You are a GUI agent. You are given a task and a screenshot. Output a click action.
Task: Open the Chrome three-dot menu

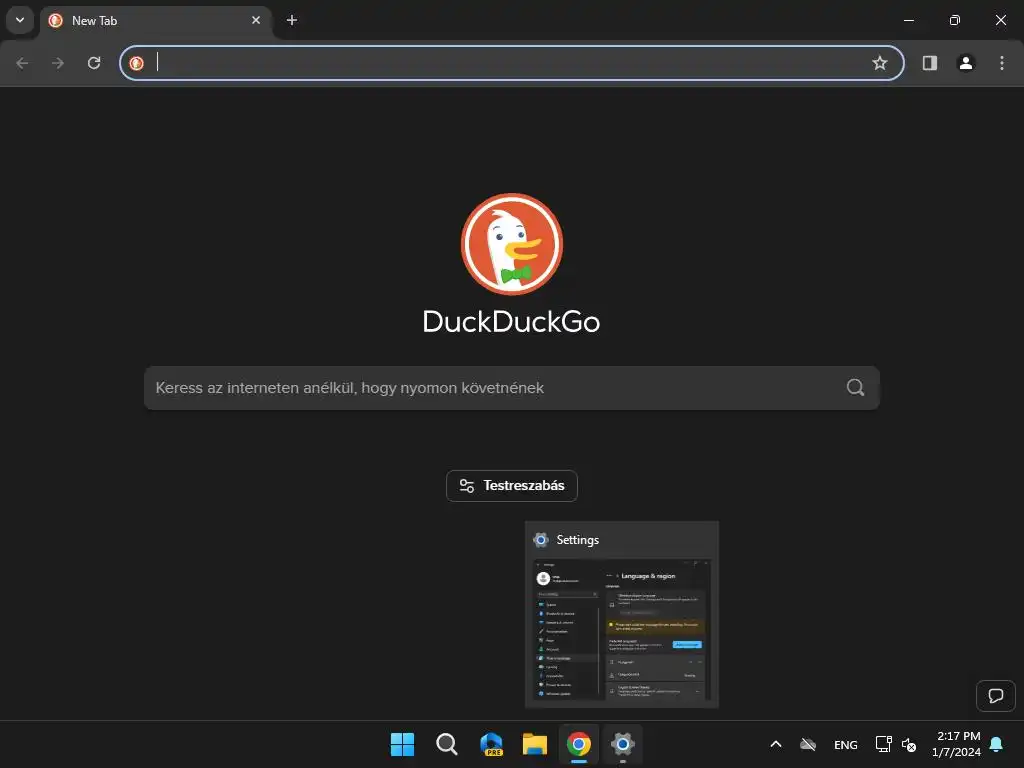coord(1002,63)
